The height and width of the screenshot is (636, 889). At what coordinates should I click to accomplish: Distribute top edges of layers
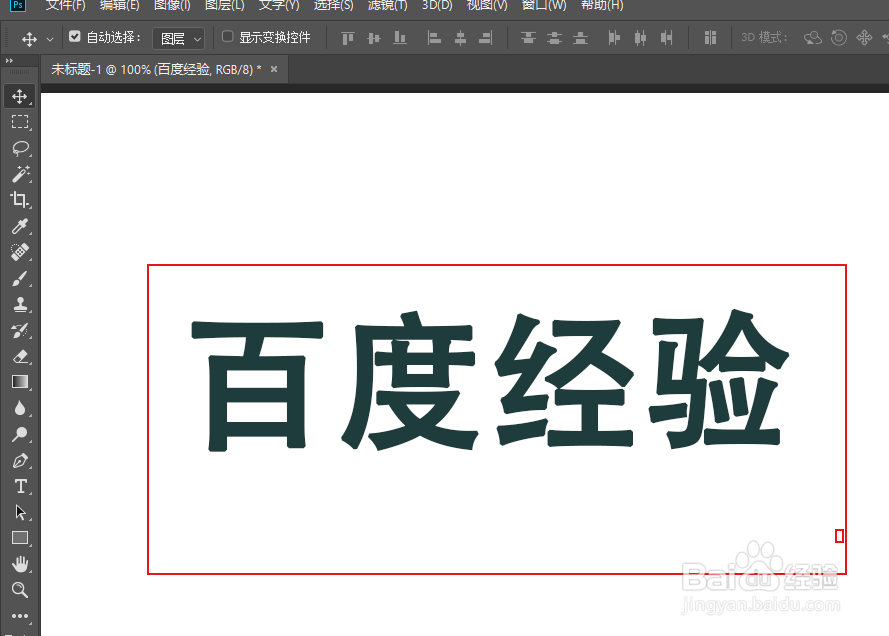click(528, 38)
